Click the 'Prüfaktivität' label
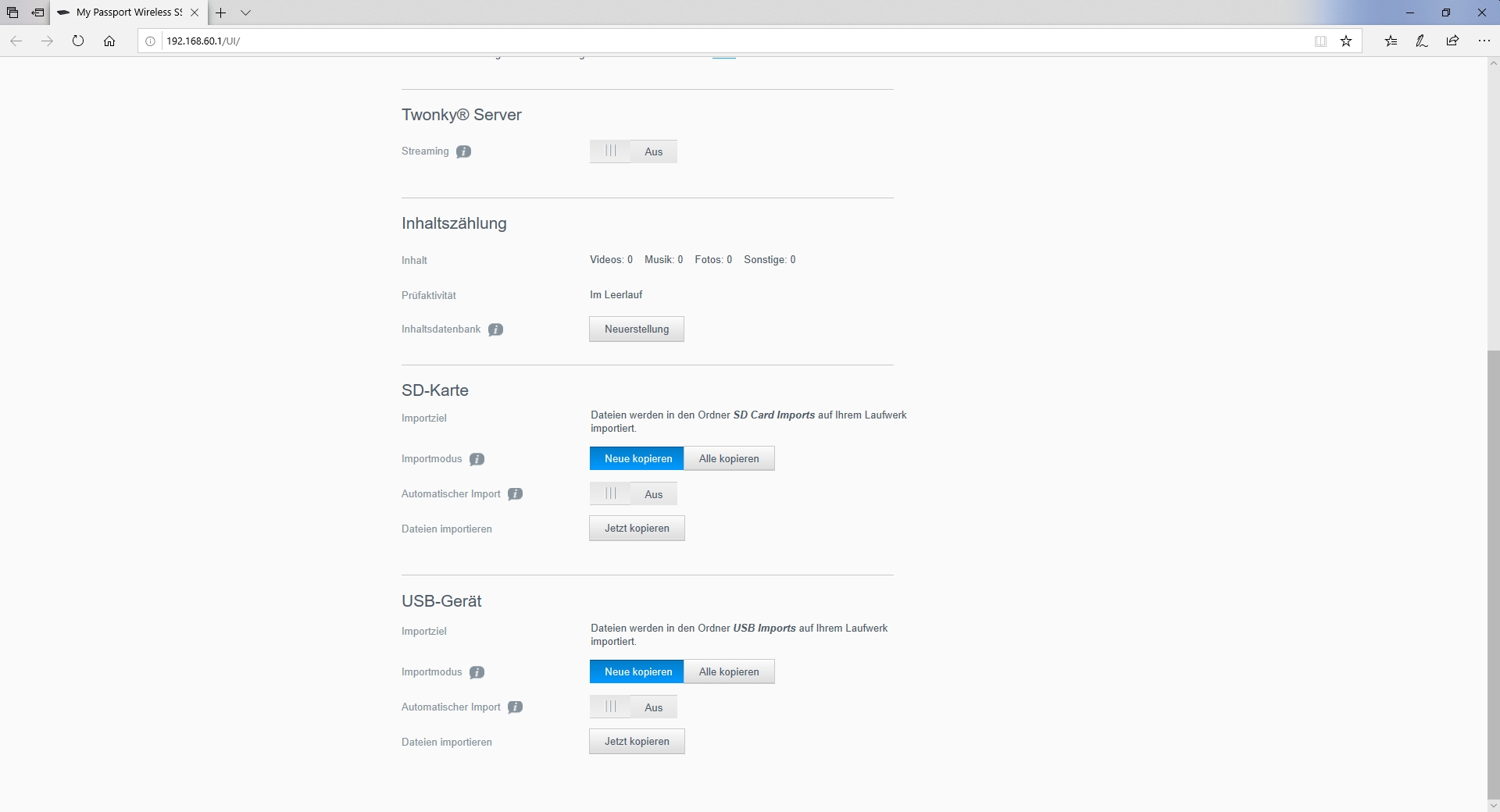 click(428, 296)
